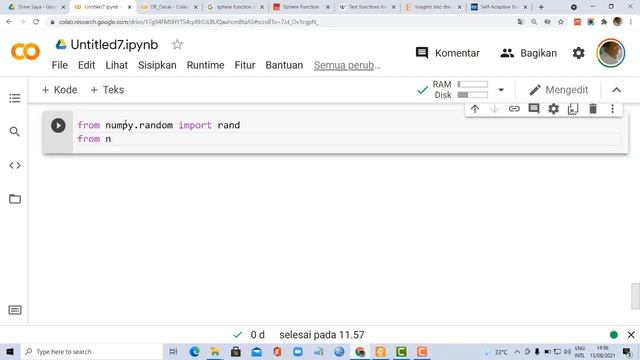Open the Windows notification center
The height and width of the screenshot is (360, 640).
tap(627, 352)
